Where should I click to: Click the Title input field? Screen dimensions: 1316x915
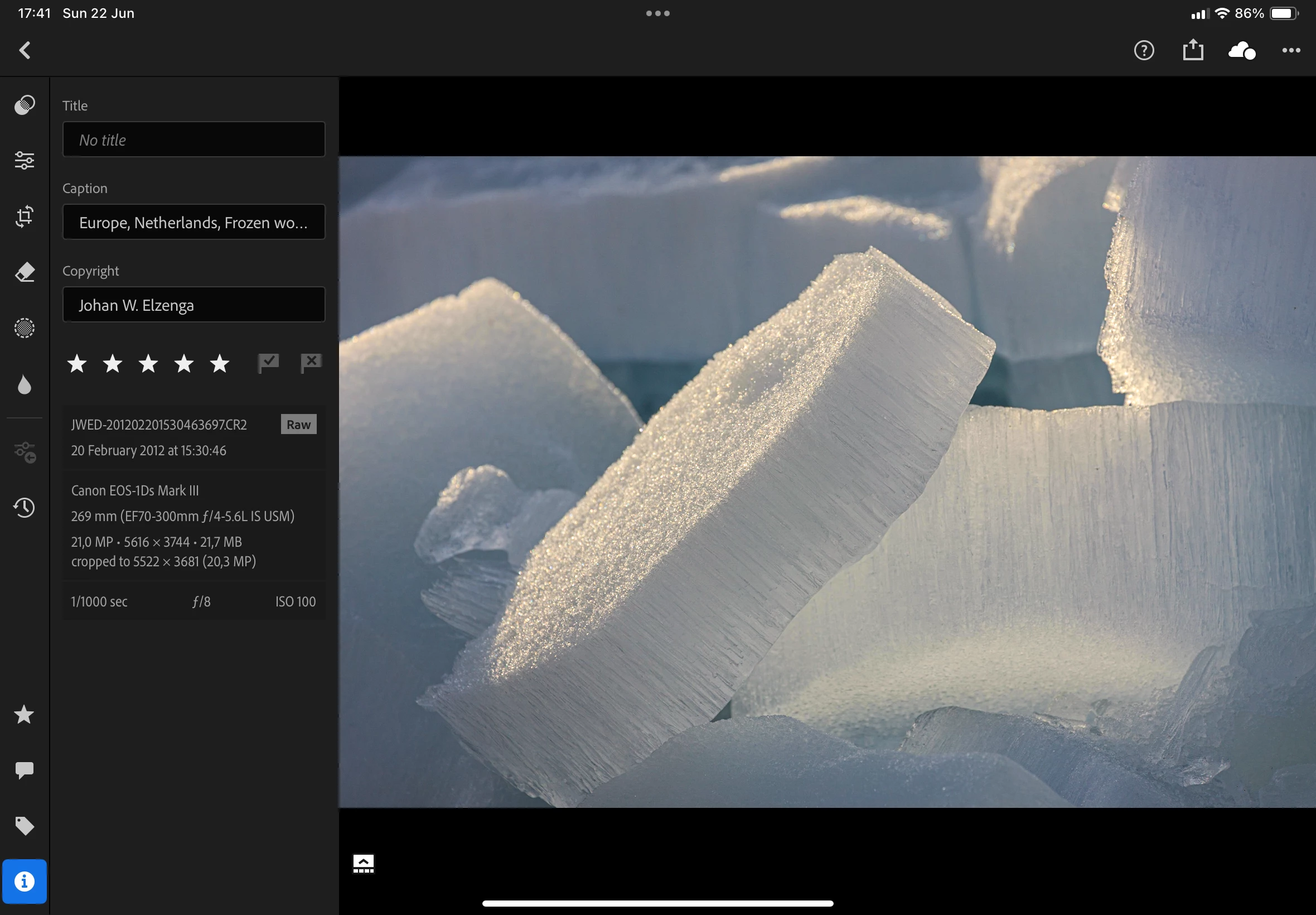[x=193, y=139]
